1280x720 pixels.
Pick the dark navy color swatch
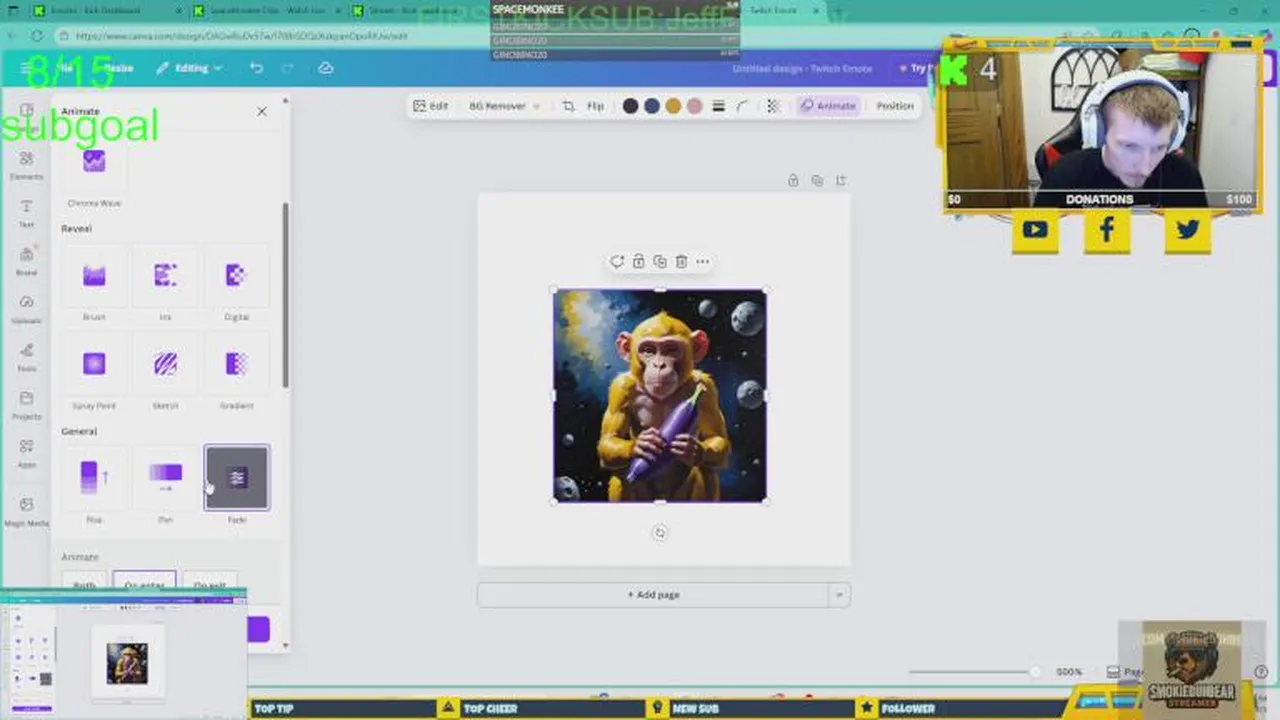coord(630,106)
